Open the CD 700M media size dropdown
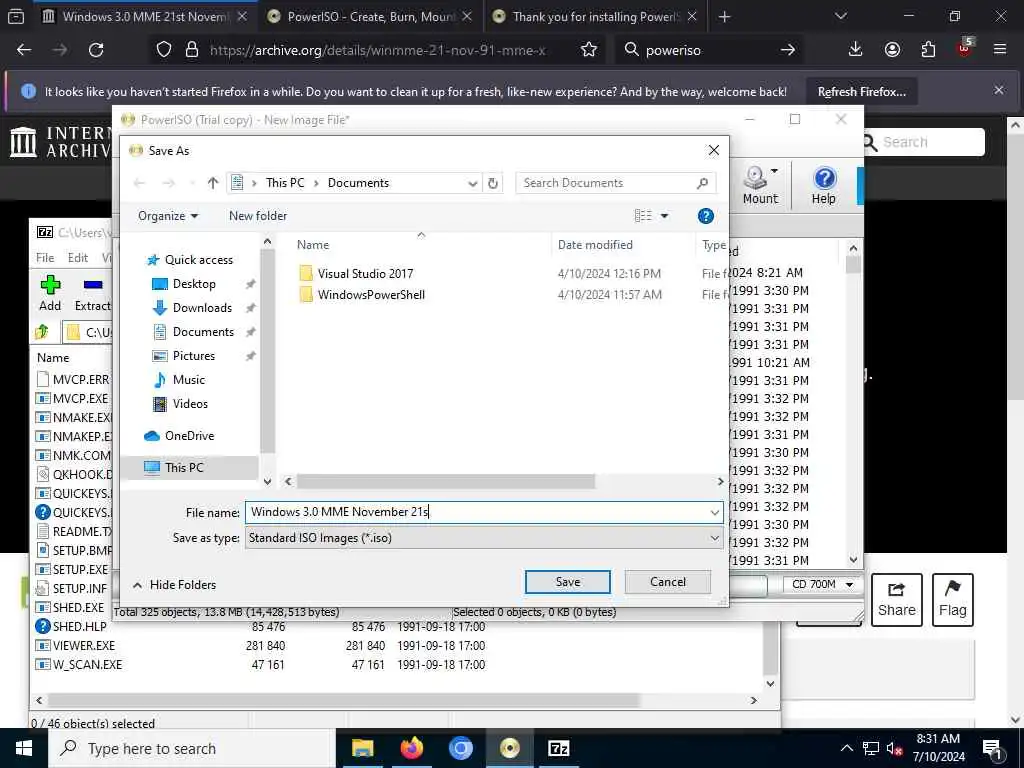Viewport: 1024px width, 768px height. coord(822,584)
